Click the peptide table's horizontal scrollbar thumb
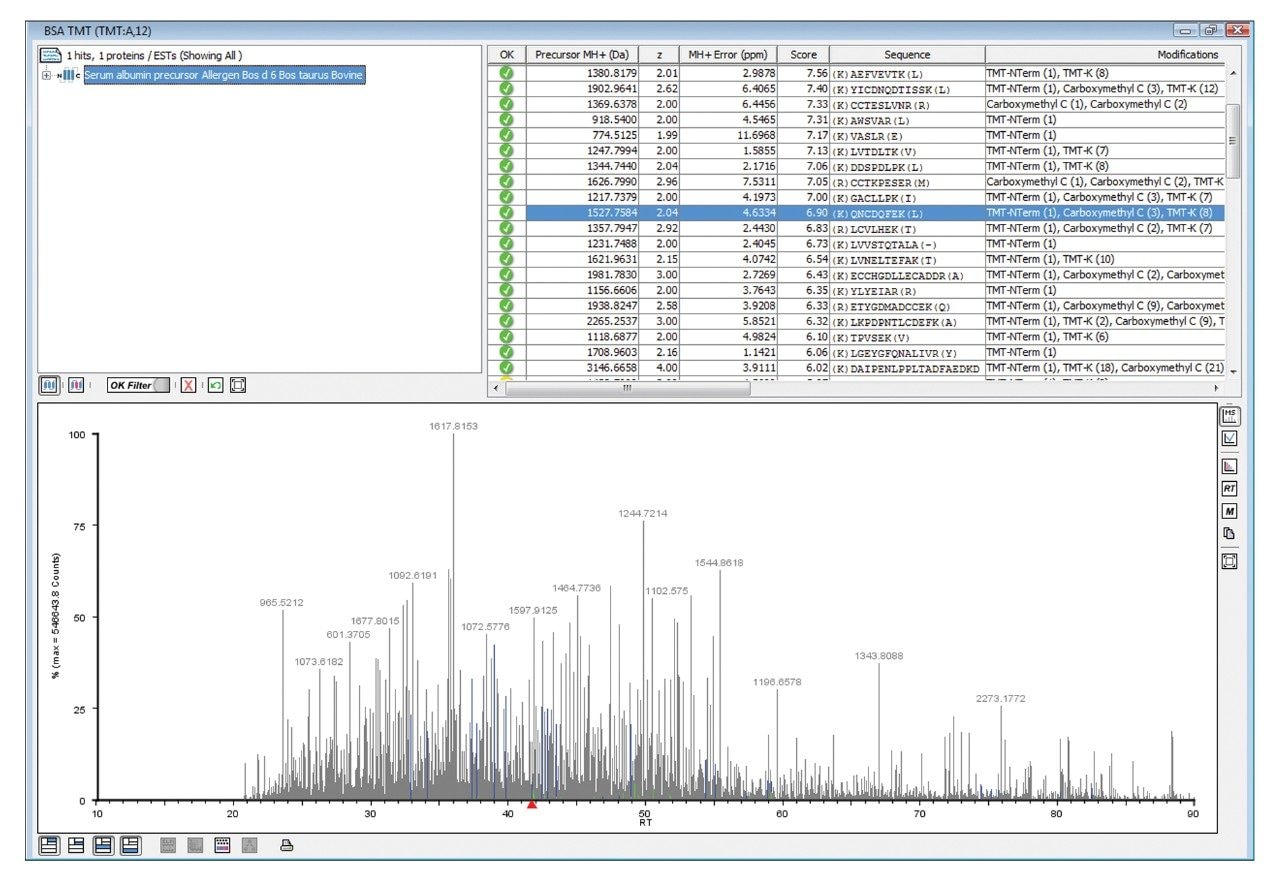 point(627,388)
